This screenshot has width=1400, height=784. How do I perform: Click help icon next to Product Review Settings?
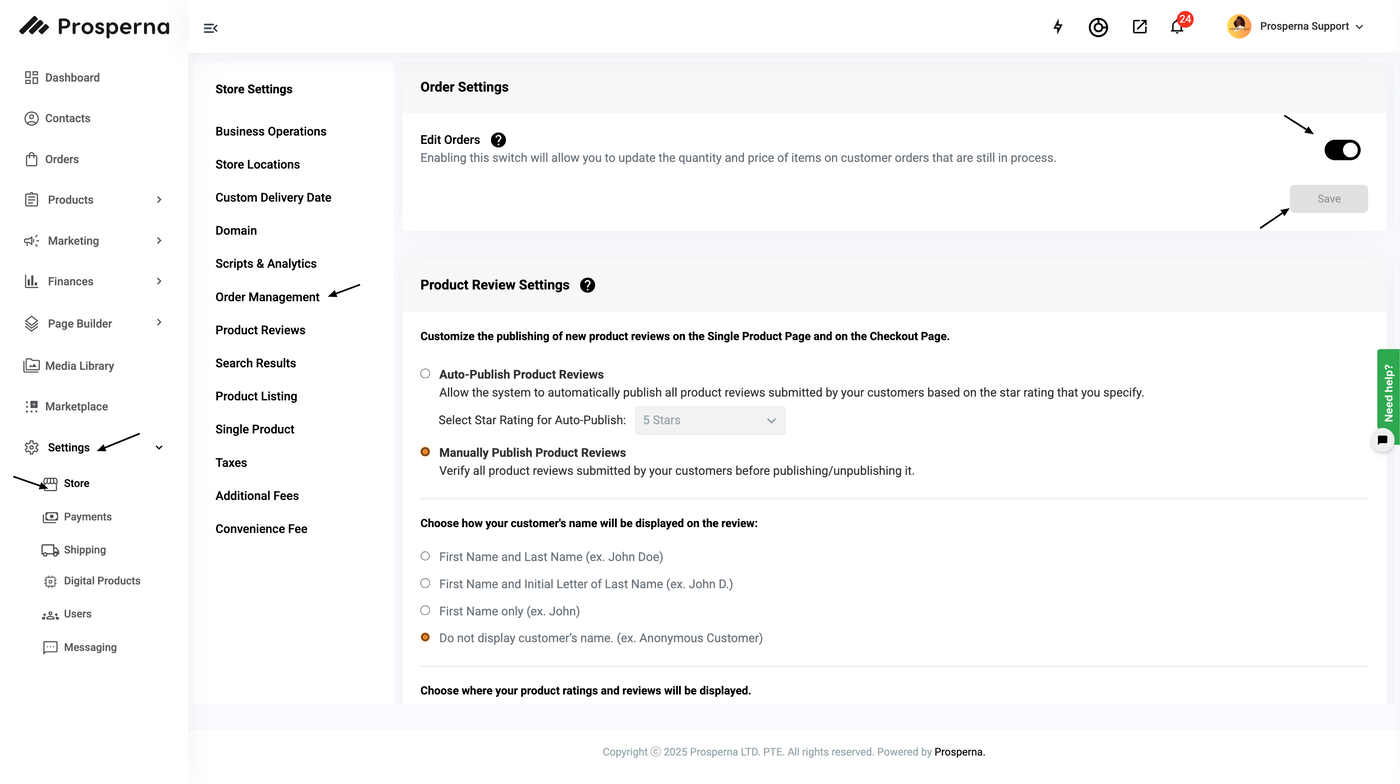587,285
